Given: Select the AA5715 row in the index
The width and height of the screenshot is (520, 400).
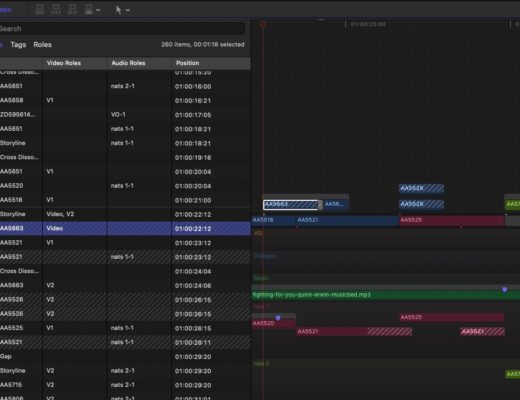Looking at the screenshot, I should [x=125, y=385].
